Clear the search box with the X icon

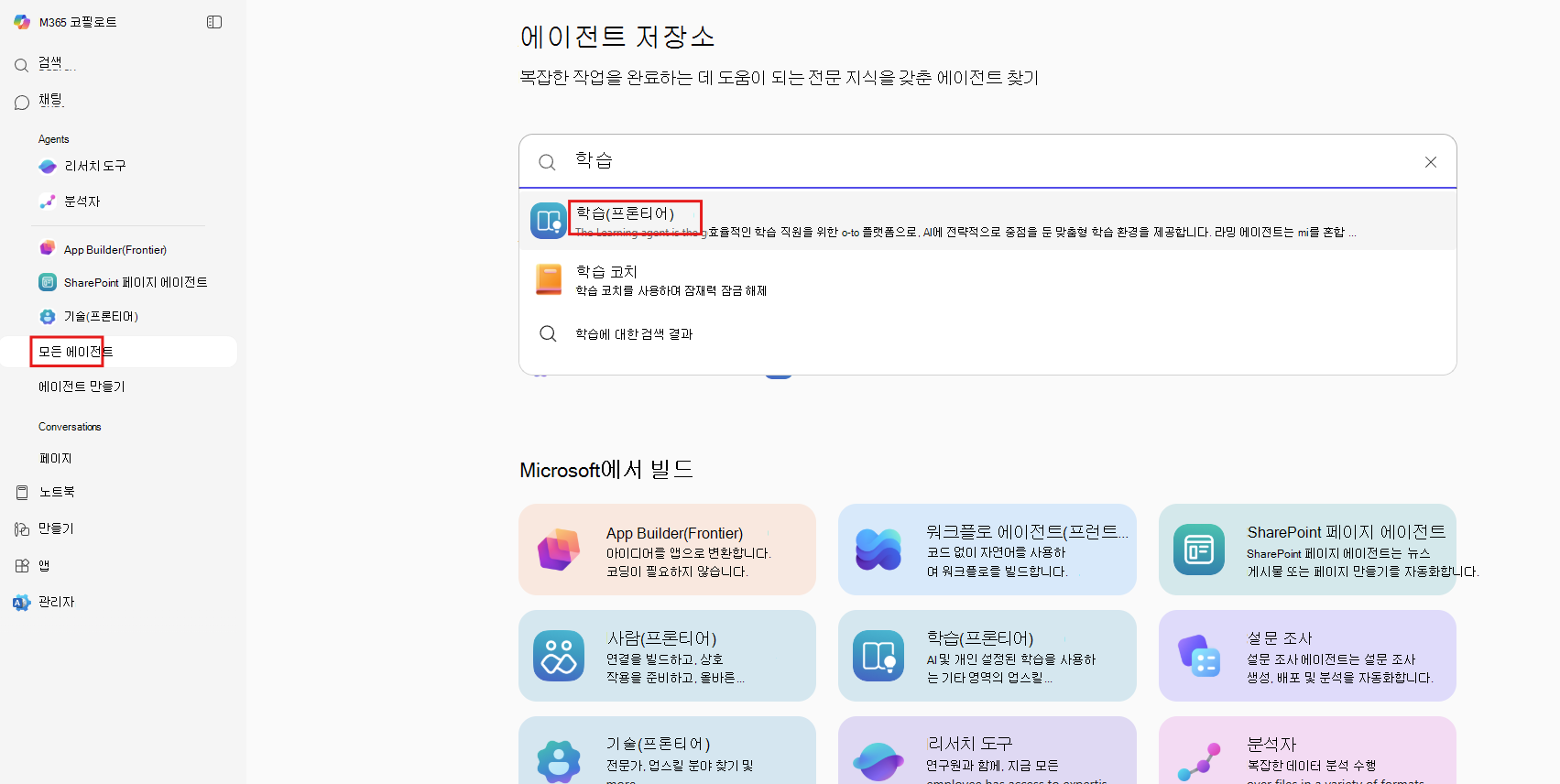(x=1431, y=162)
